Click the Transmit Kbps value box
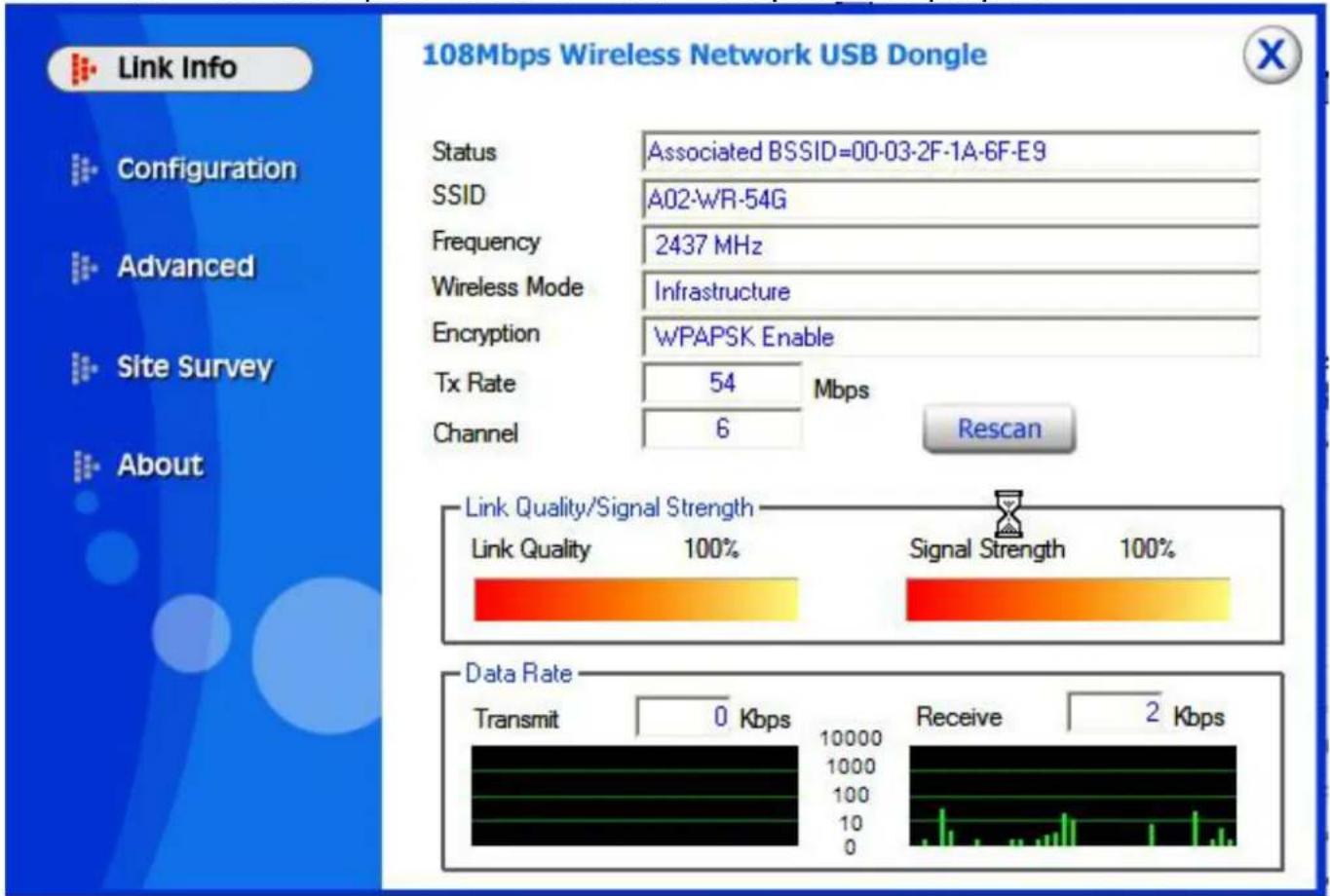The width and height of the screenshot is (1330, 896). point(683,717)
